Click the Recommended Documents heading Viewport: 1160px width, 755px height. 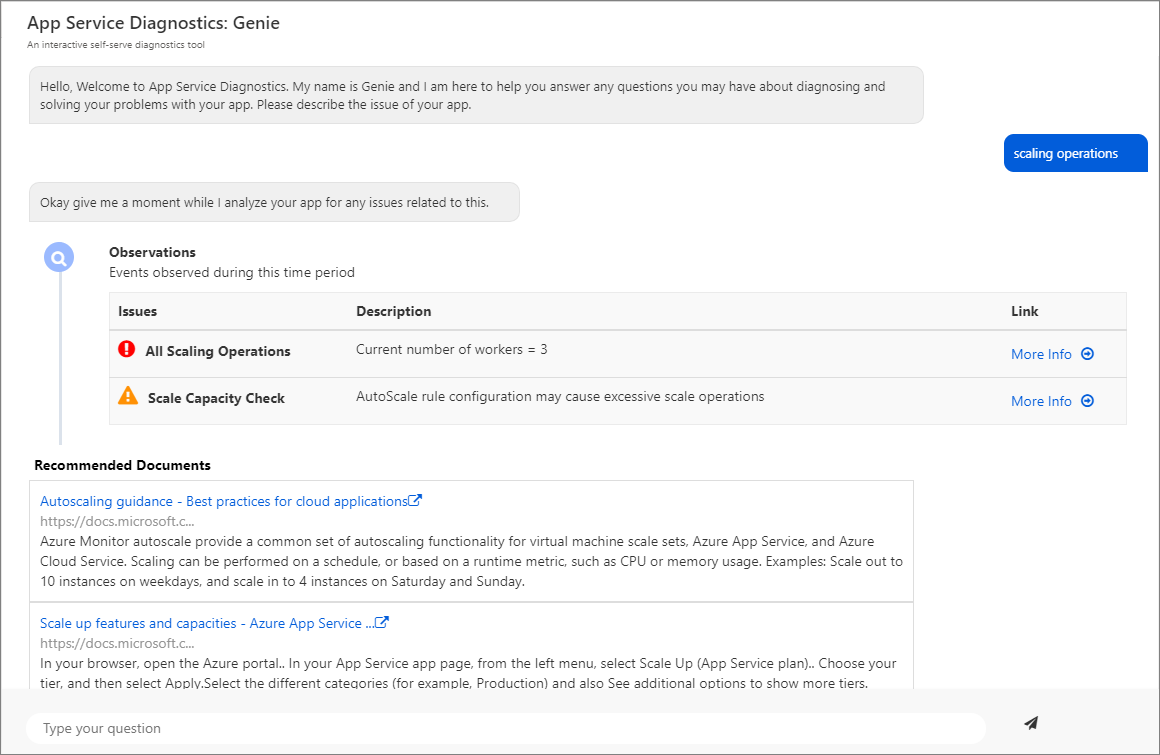pos(122,465)
